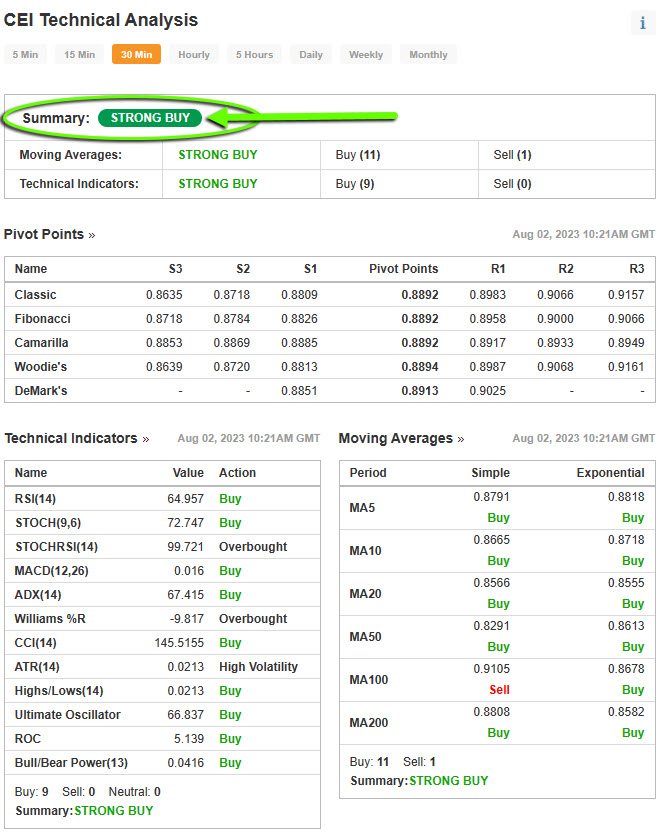
Task: Open the Pivot Points section link
Action: coord(50,234)
